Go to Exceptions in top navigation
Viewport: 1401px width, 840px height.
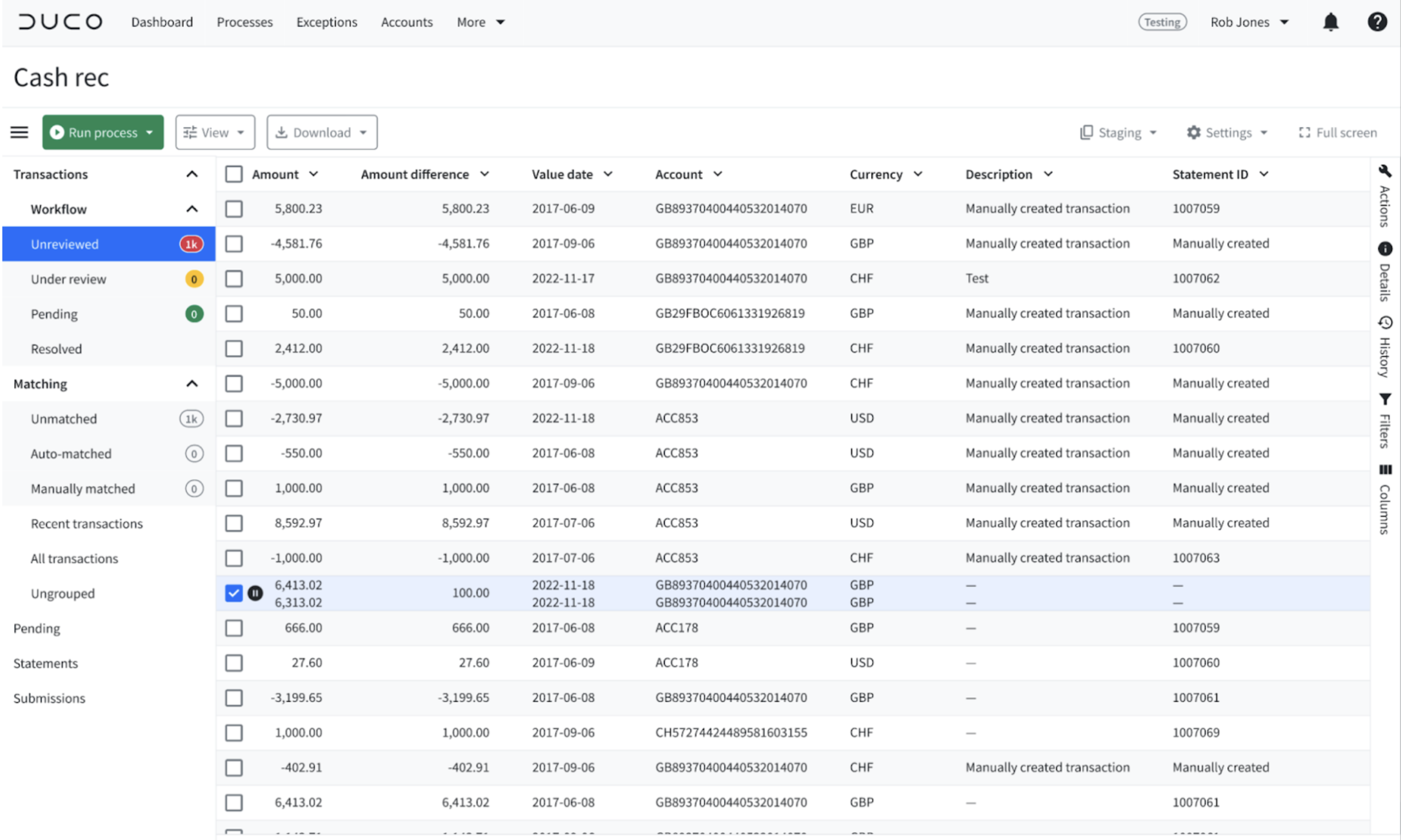coord(327,22)
